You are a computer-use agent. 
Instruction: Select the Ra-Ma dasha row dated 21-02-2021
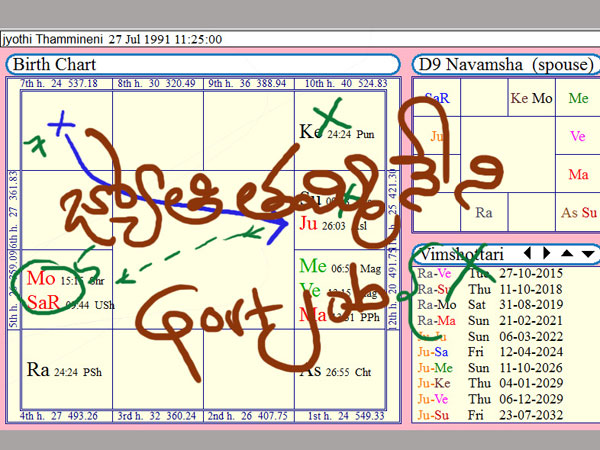click(x=505, y=320)
